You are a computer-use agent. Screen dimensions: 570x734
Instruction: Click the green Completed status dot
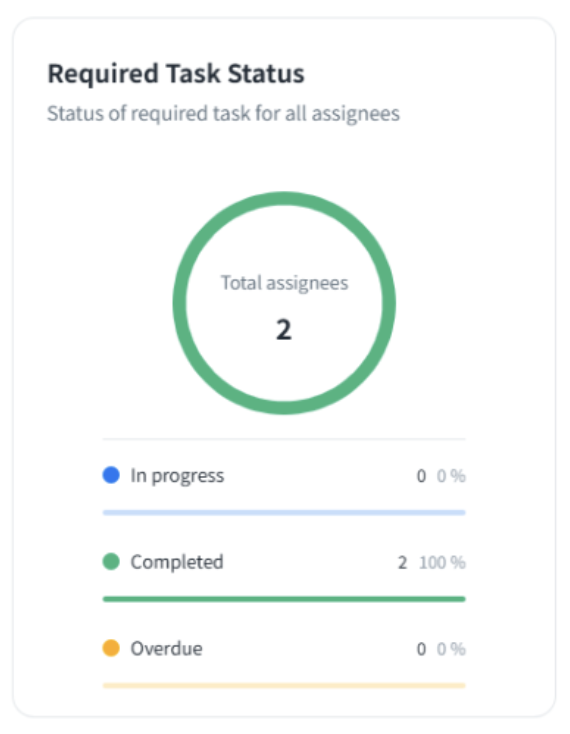pos(111,561)
